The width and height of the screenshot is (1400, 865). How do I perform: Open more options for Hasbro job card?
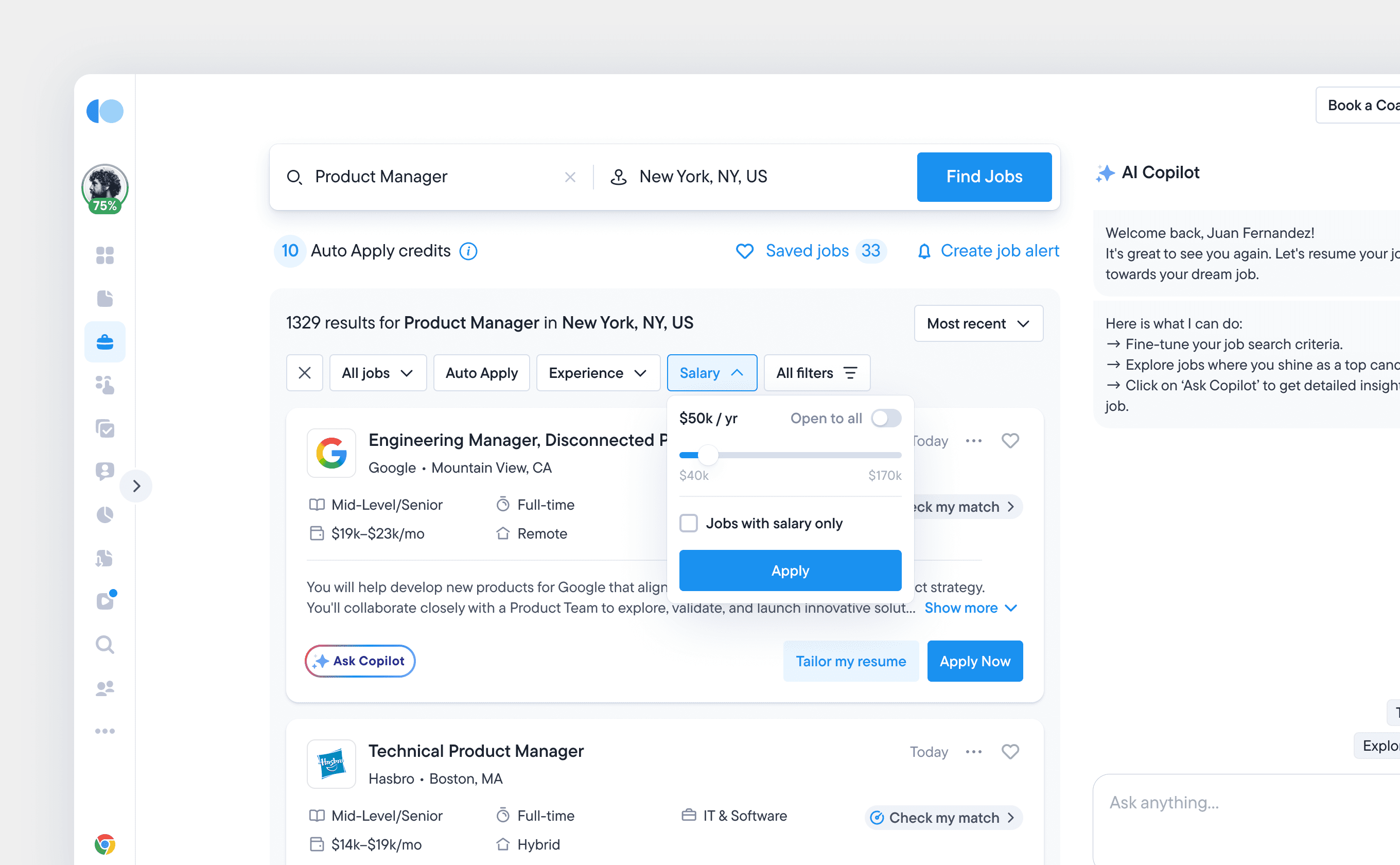[x=973, y=751]
